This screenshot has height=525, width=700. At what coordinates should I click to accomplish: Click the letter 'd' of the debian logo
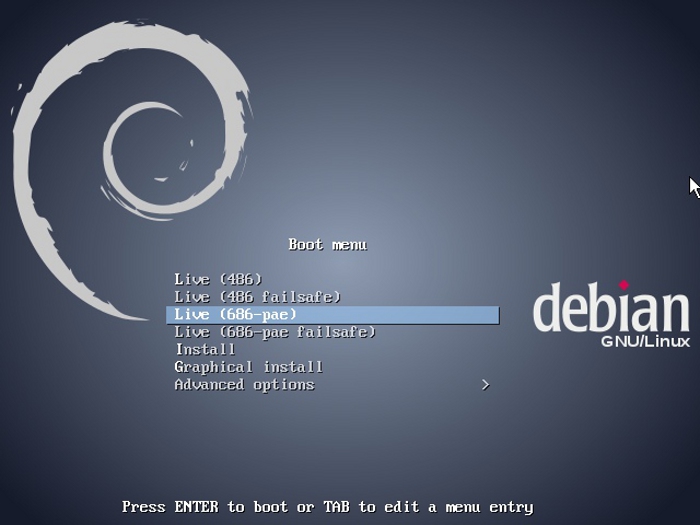pyautogui.click(x=549, y=309)
